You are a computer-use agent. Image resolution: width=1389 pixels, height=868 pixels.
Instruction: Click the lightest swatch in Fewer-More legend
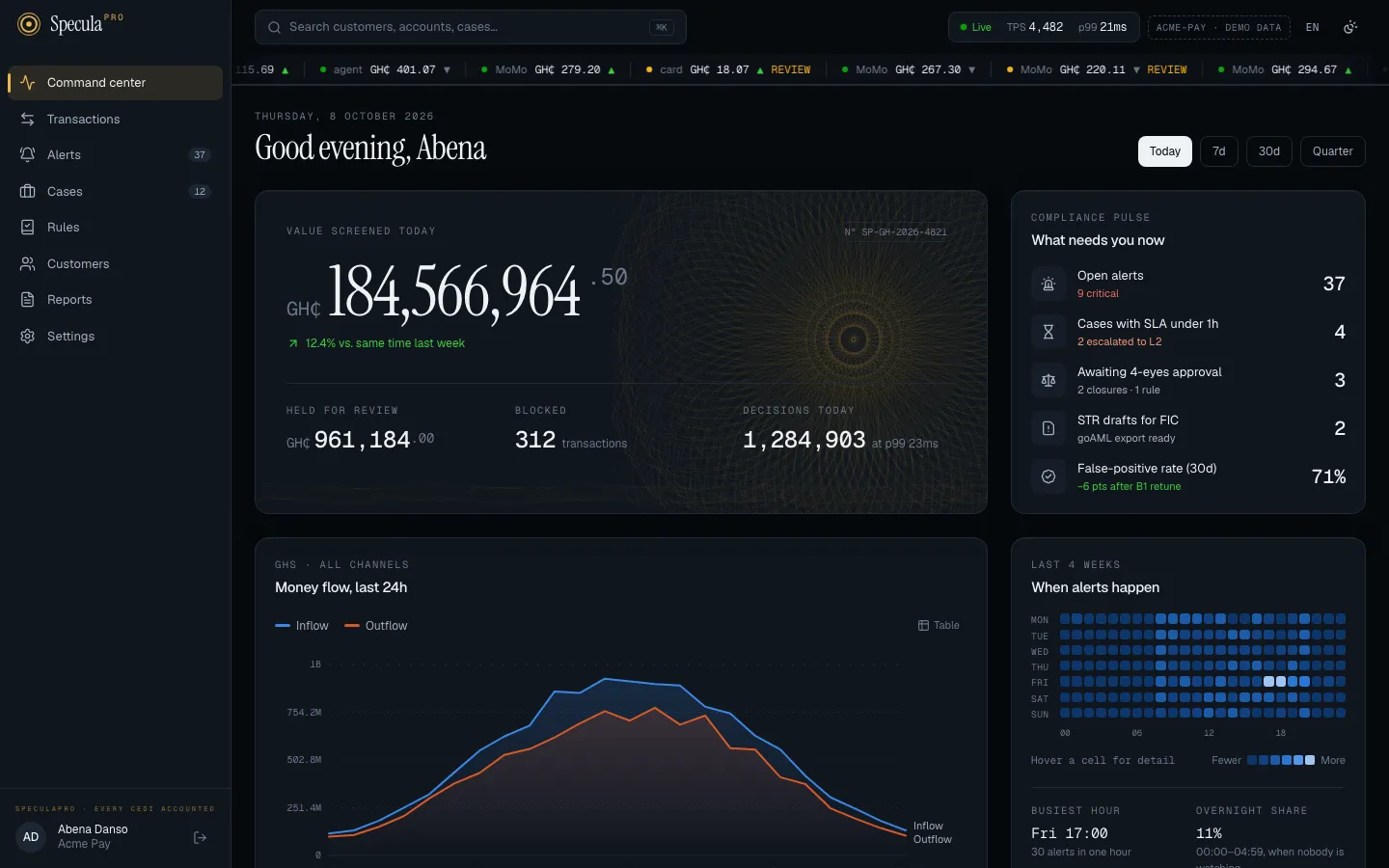(x=1310, y=760)
